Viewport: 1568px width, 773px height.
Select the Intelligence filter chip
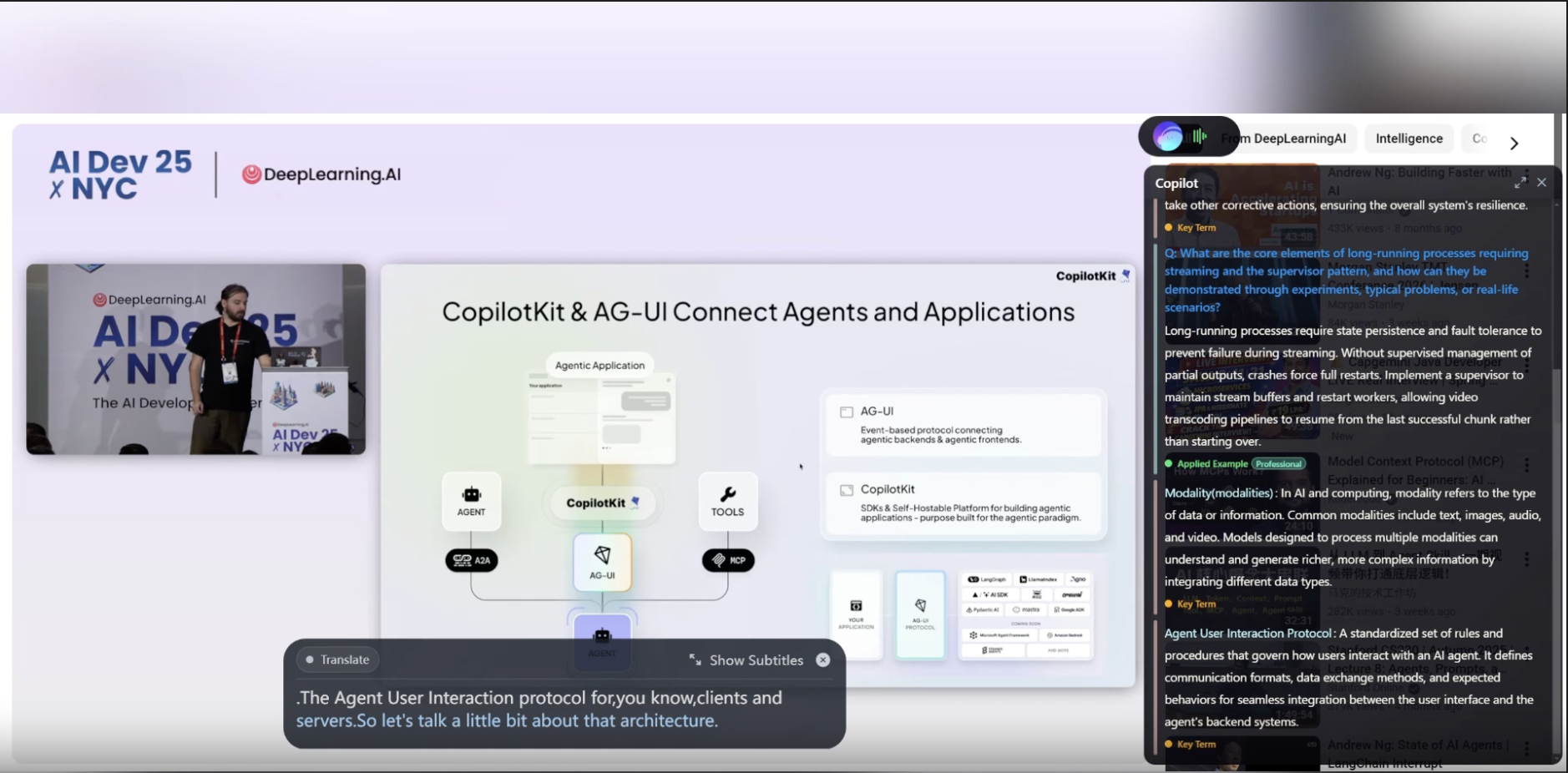[x=1409, y=139]
